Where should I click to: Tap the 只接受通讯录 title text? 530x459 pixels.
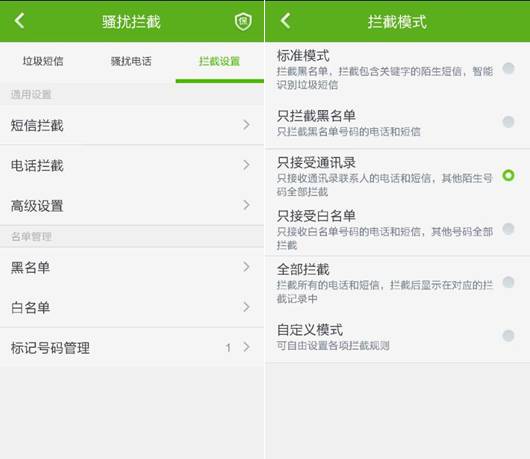coord(316,163)
